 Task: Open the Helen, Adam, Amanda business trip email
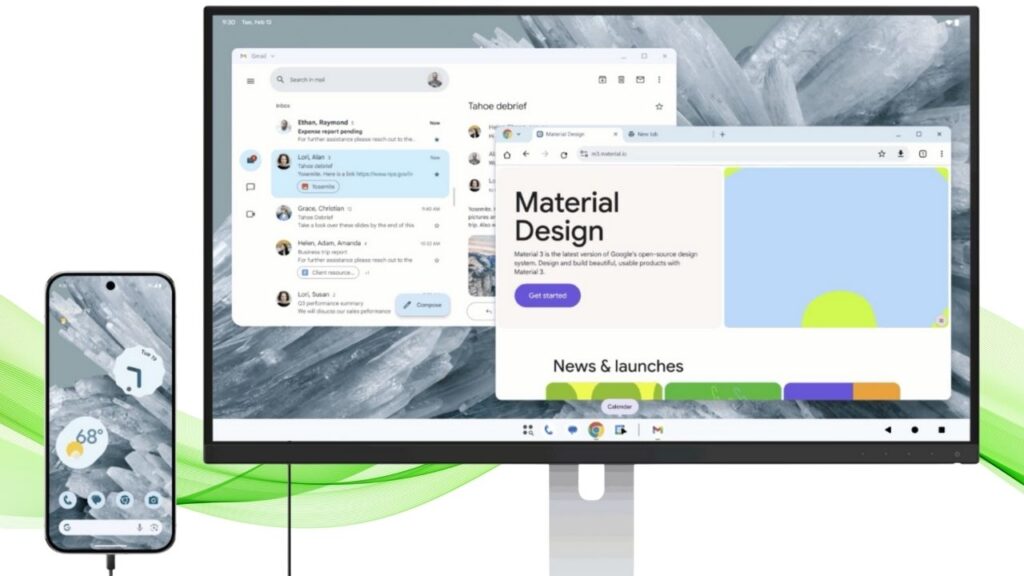(360, 259)
